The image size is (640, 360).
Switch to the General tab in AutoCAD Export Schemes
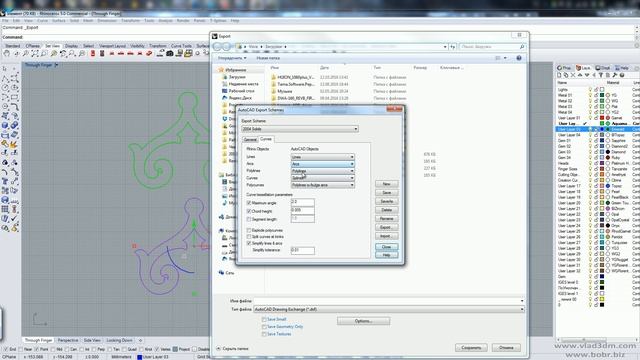pyautogui.click(x=250, y=140)
